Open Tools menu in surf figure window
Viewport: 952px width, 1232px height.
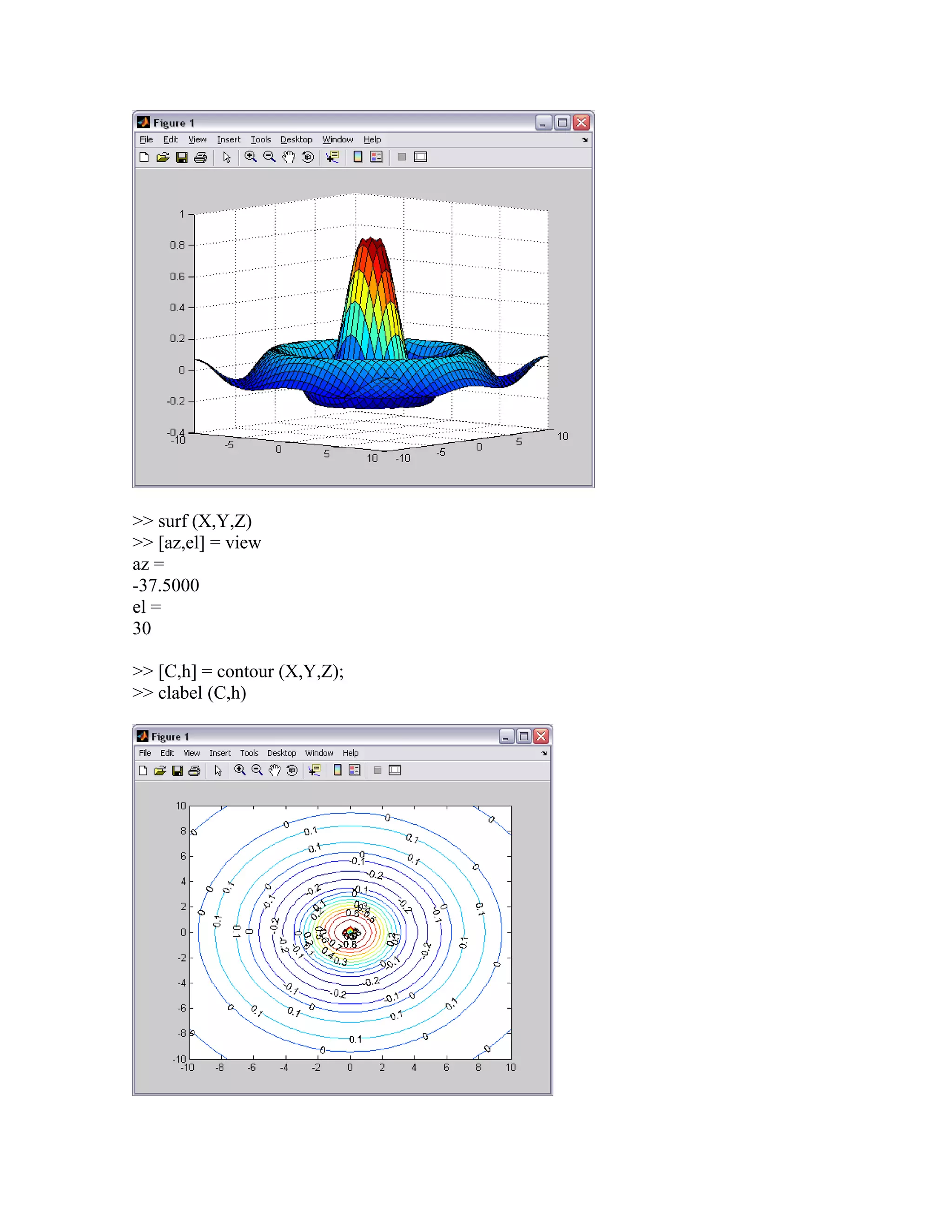(261, 139)
